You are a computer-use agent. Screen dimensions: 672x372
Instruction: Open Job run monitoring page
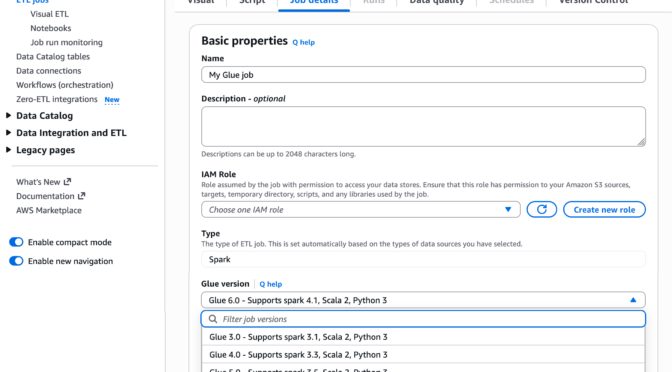tap(66, 42)
